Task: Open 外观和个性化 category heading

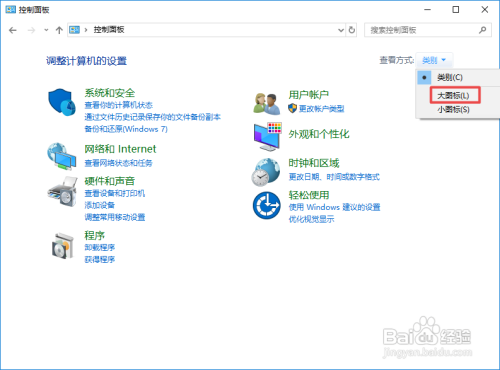Action: tap(319, 134)
